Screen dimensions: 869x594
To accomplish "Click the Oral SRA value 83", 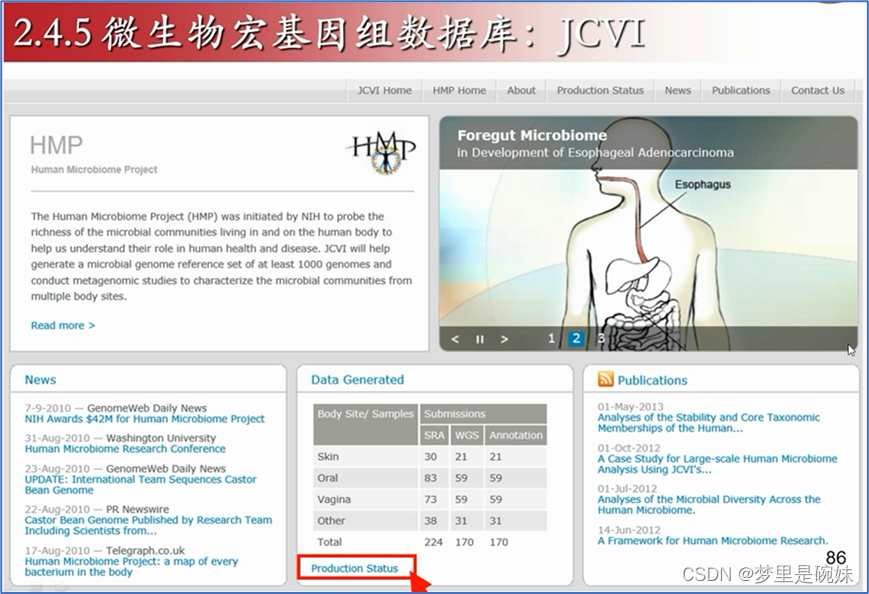I will (431, 478).
